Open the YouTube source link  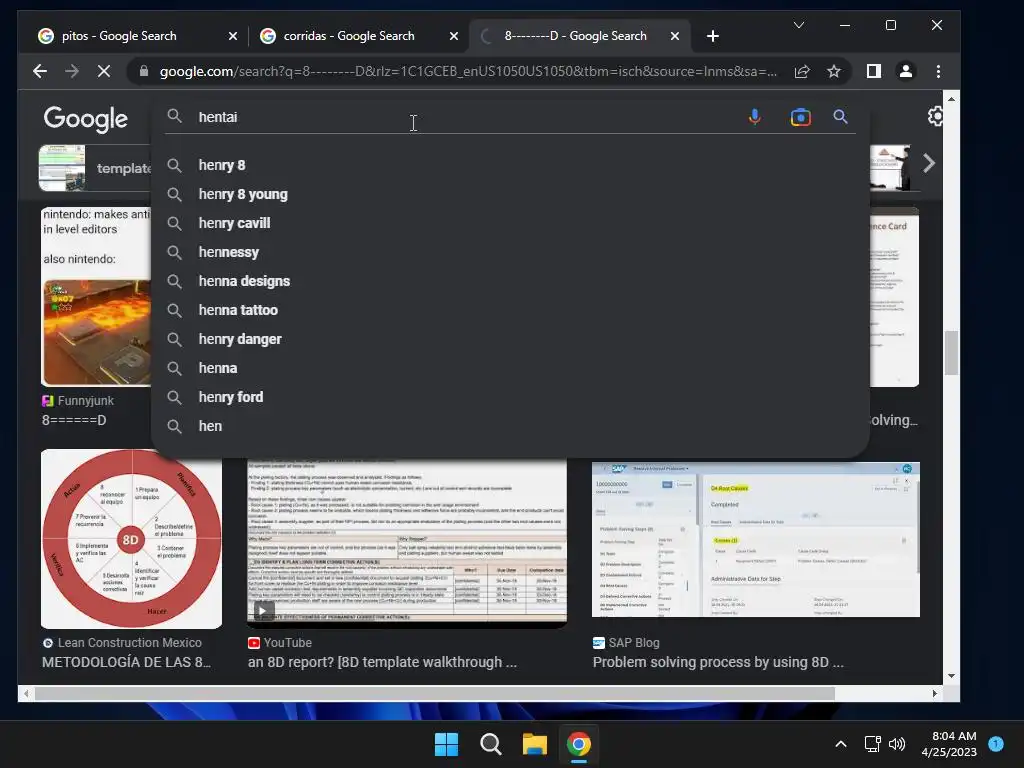point(280,643)
